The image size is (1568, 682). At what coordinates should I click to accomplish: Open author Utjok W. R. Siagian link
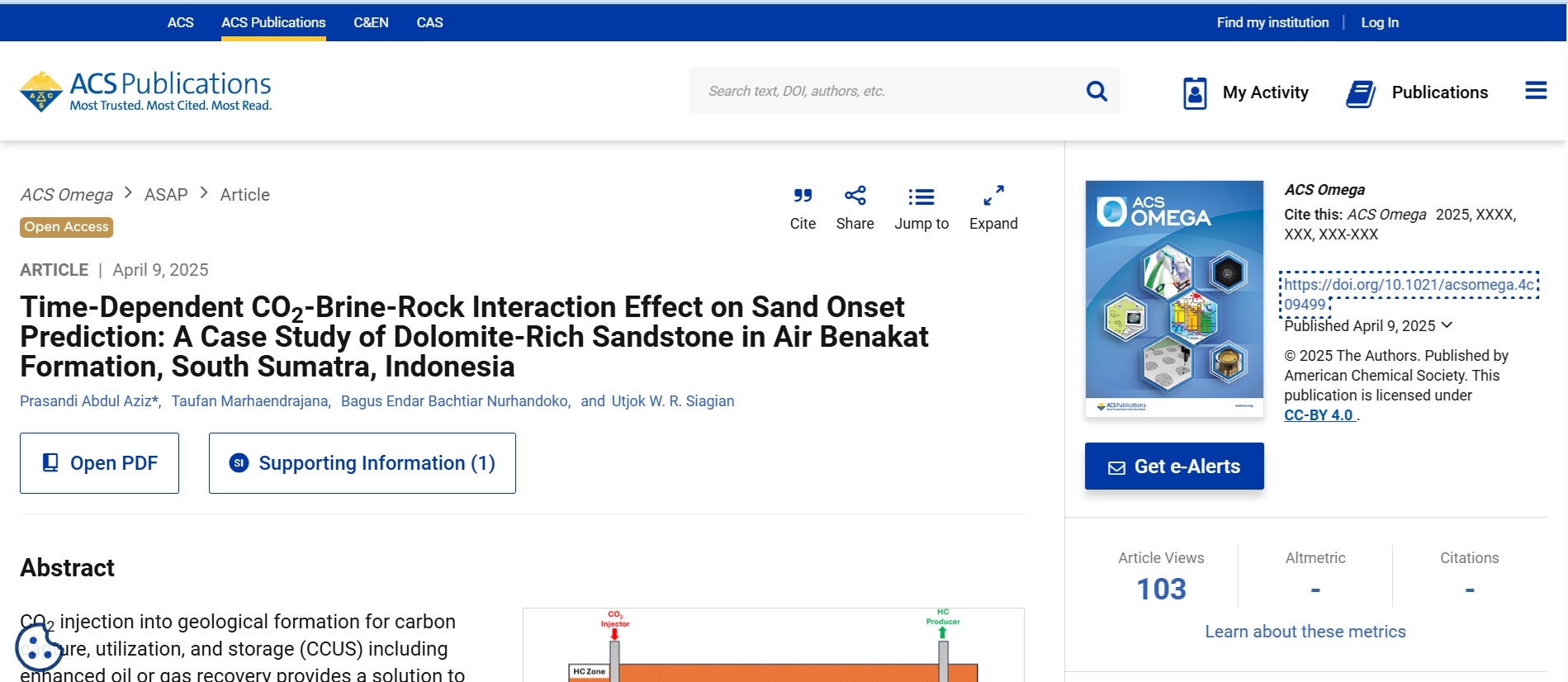tap(673, 401)
